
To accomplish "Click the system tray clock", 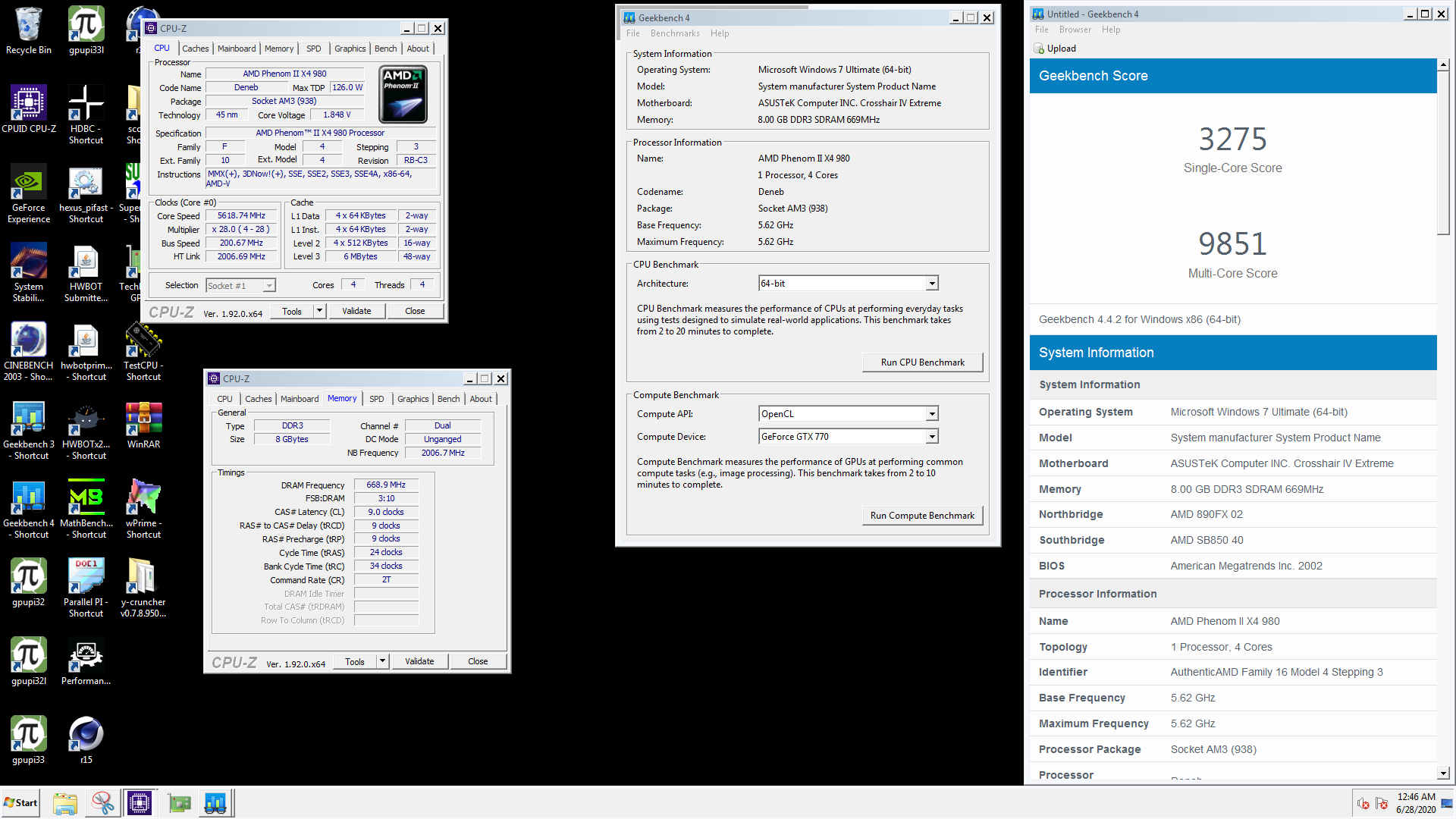I will (1415, 803).
